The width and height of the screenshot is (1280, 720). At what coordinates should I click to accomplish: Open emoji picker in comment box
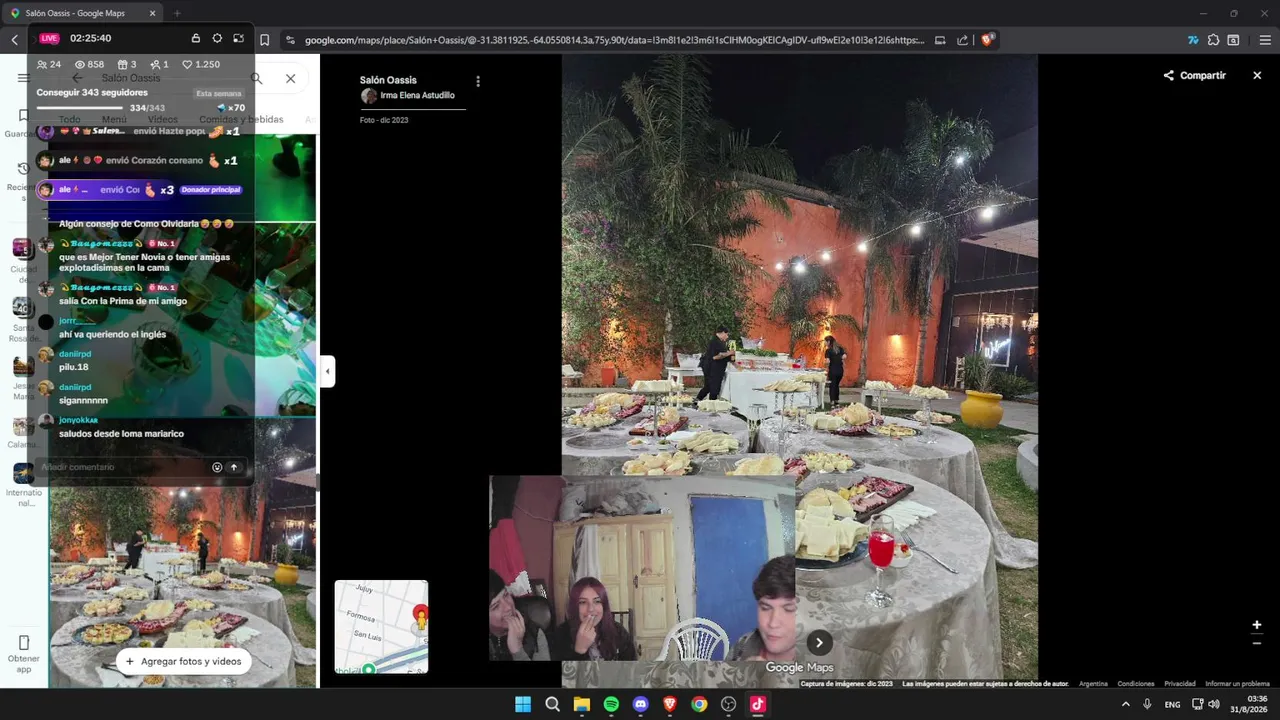tap(217, 467)
